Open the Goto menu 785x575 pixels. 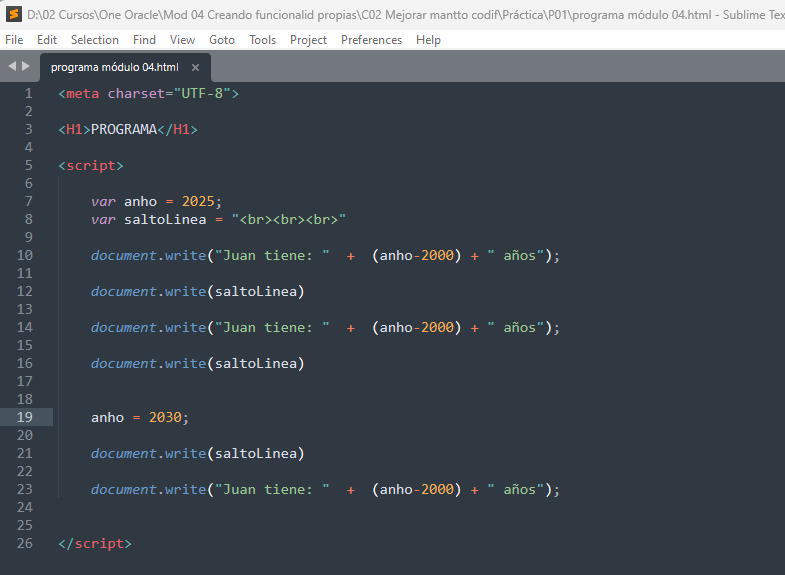[222, 40]
